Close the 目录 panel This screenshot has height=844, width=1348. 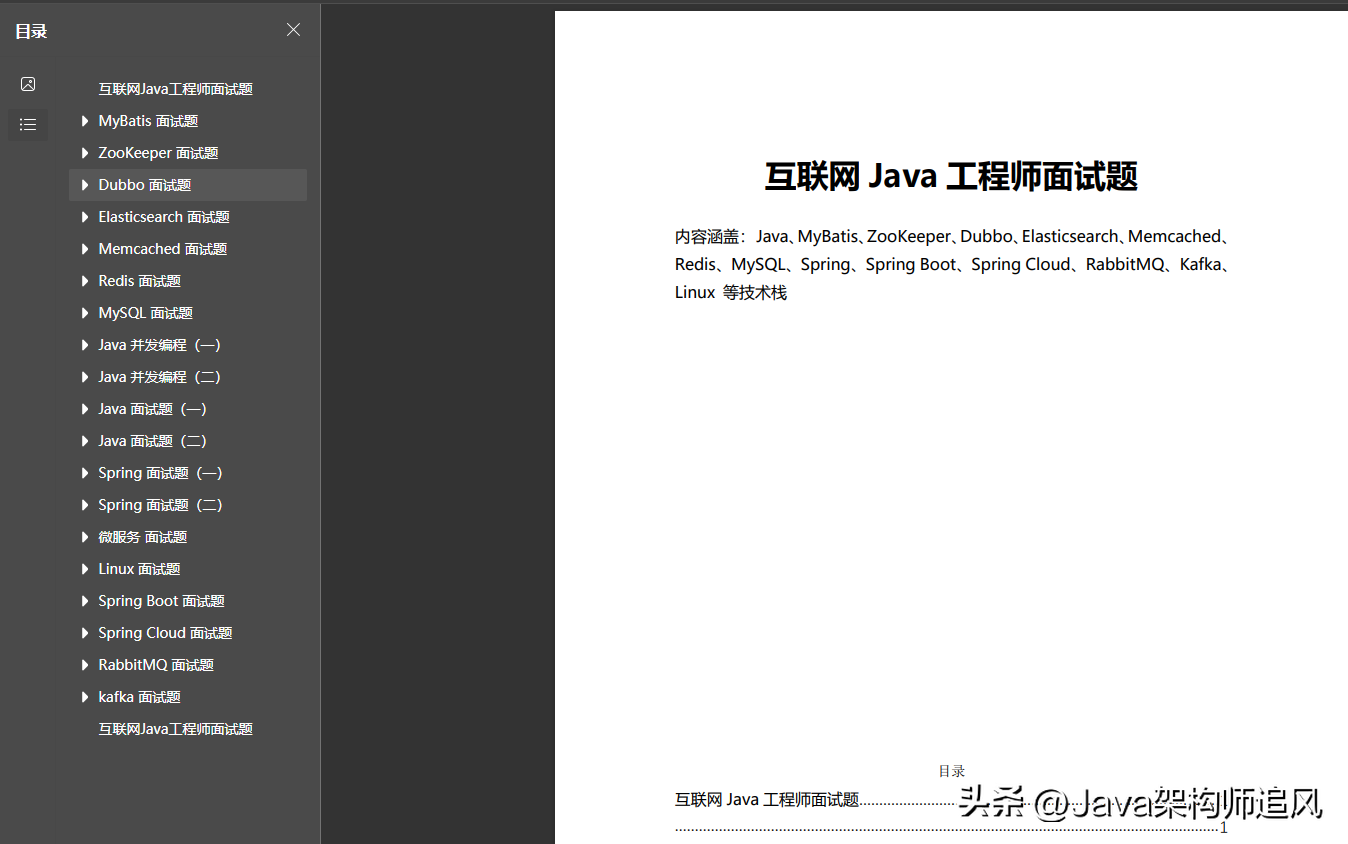(293, 30)
